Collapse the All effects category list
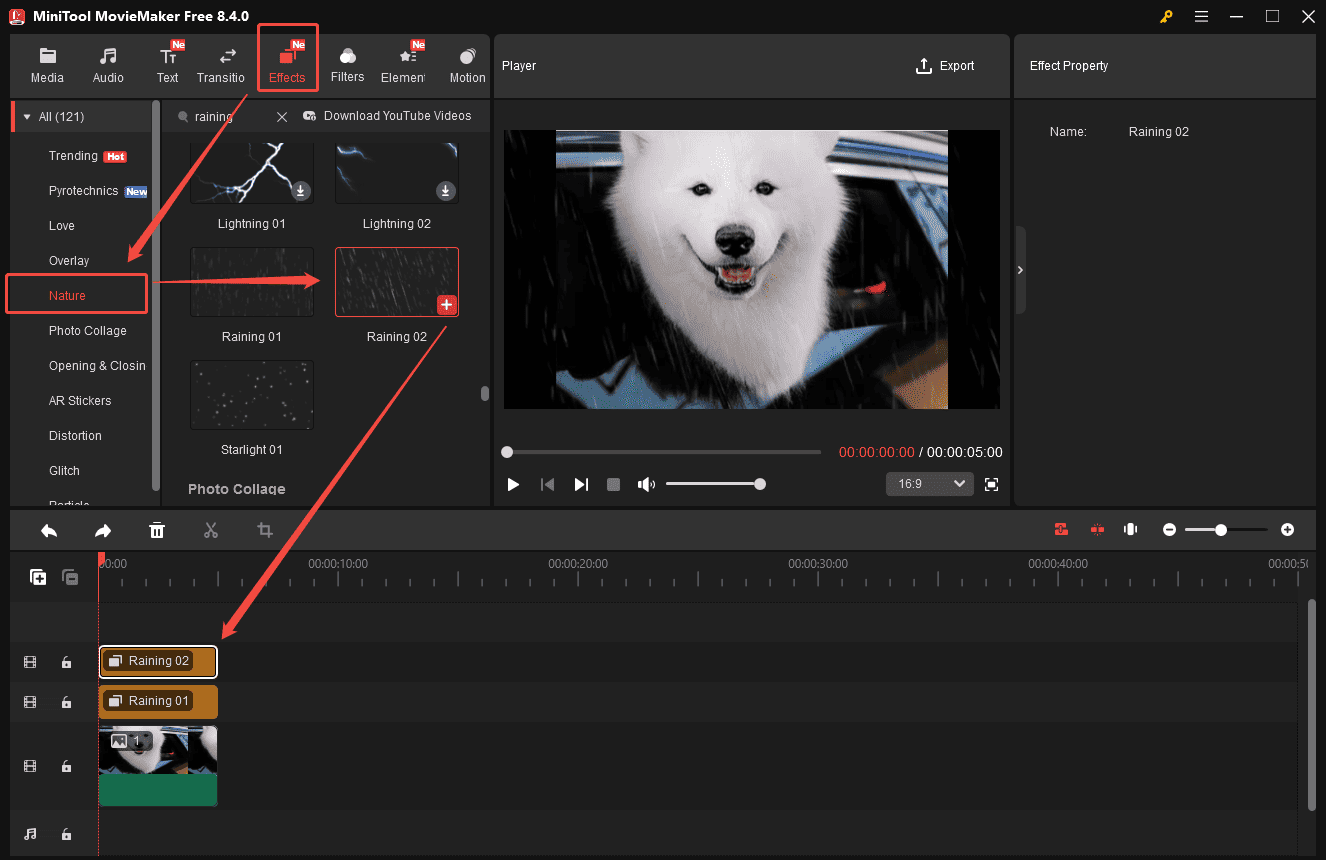The image size is (1326, 860). (26, 116)
